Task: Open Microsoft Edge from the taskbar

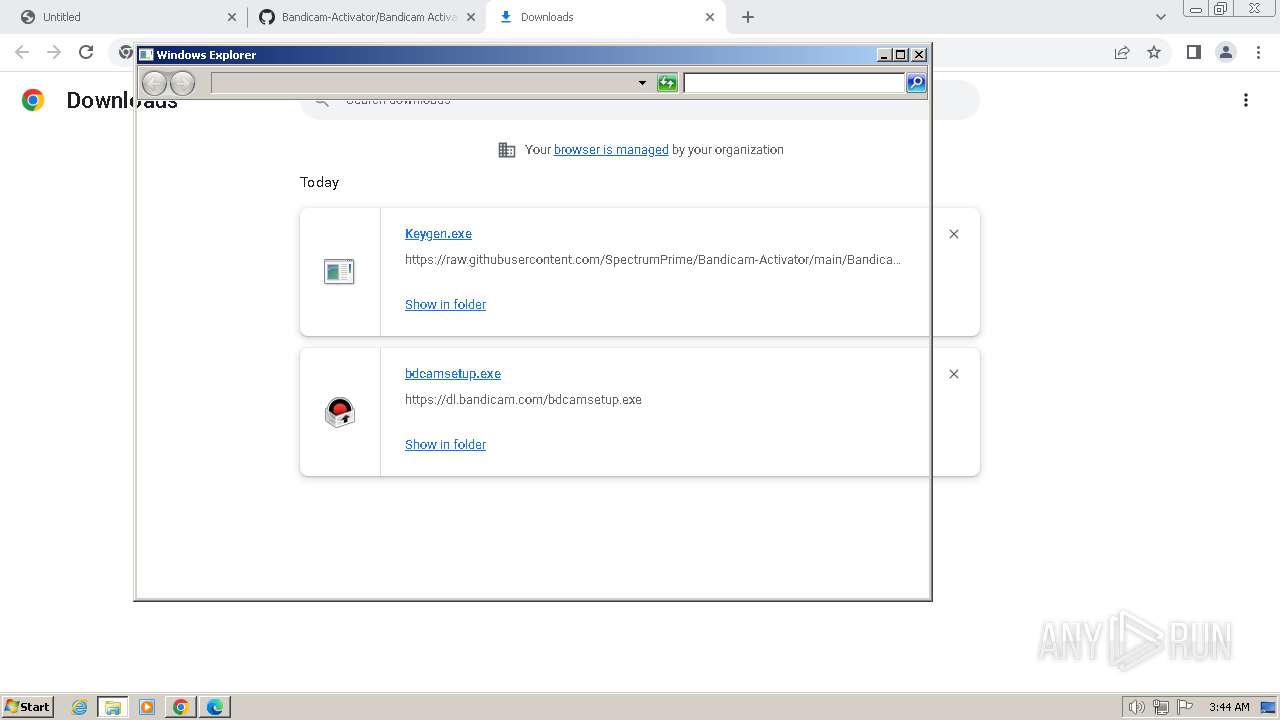Action: [x=215, y=707]
